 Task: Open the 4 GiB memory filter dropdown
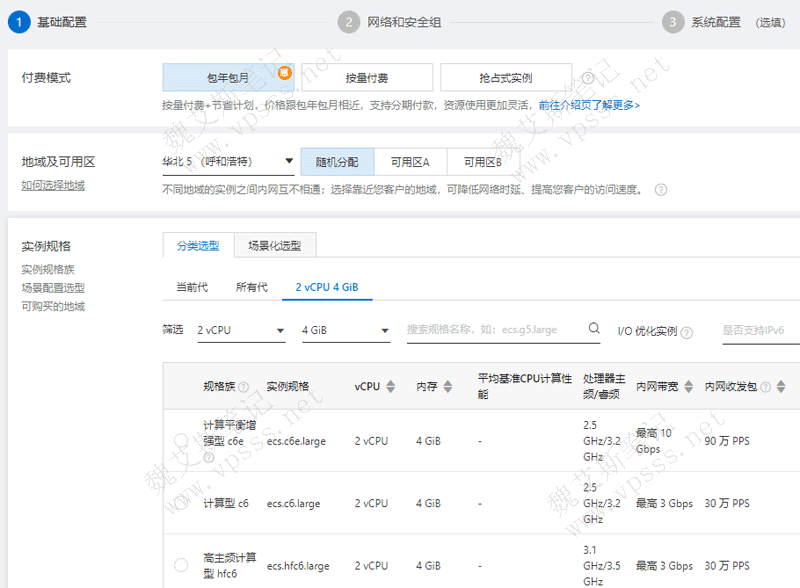[x=345, y=330]
